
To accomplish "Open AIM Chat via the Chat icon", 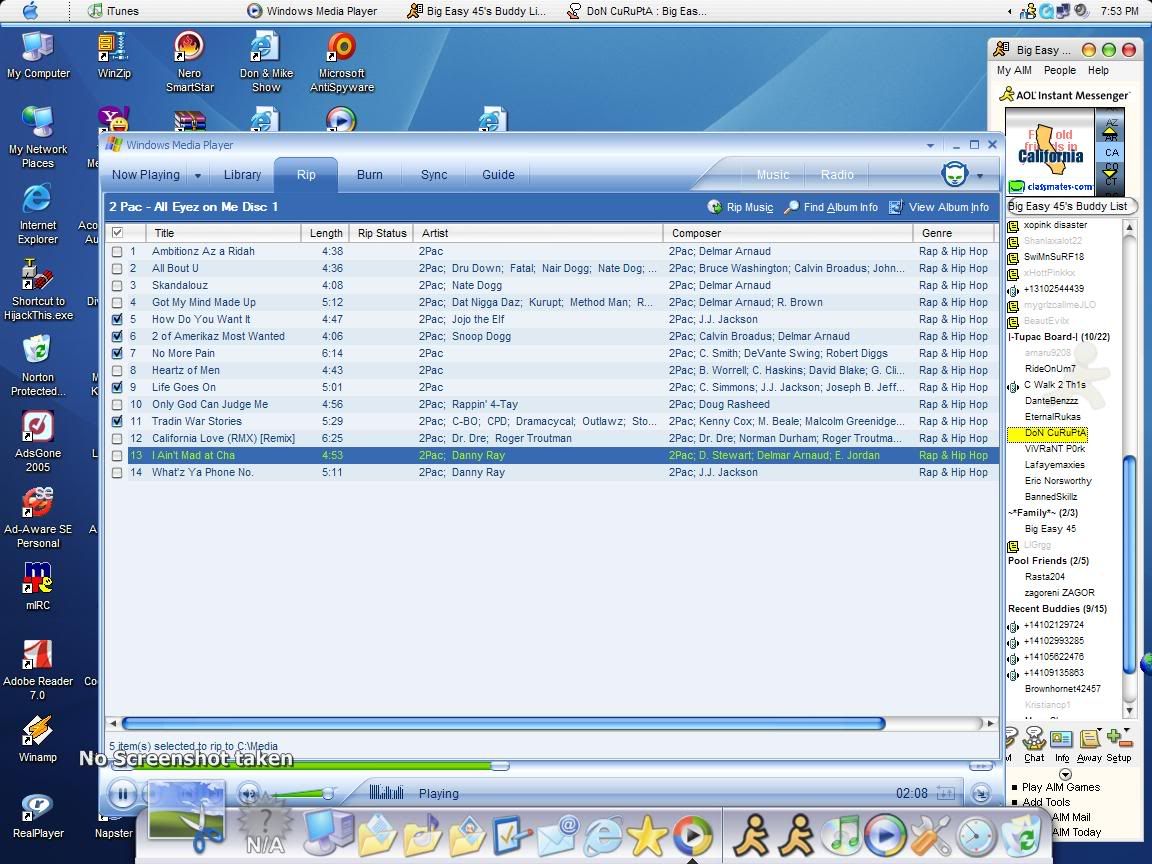I will (x=1035, y=742).
